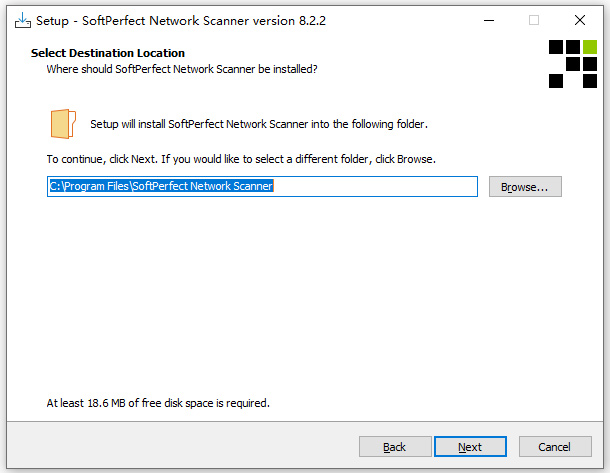Viewport: 610px width, 473px height.
Task: Click the disabled maximize button
Action: point(534,20)
